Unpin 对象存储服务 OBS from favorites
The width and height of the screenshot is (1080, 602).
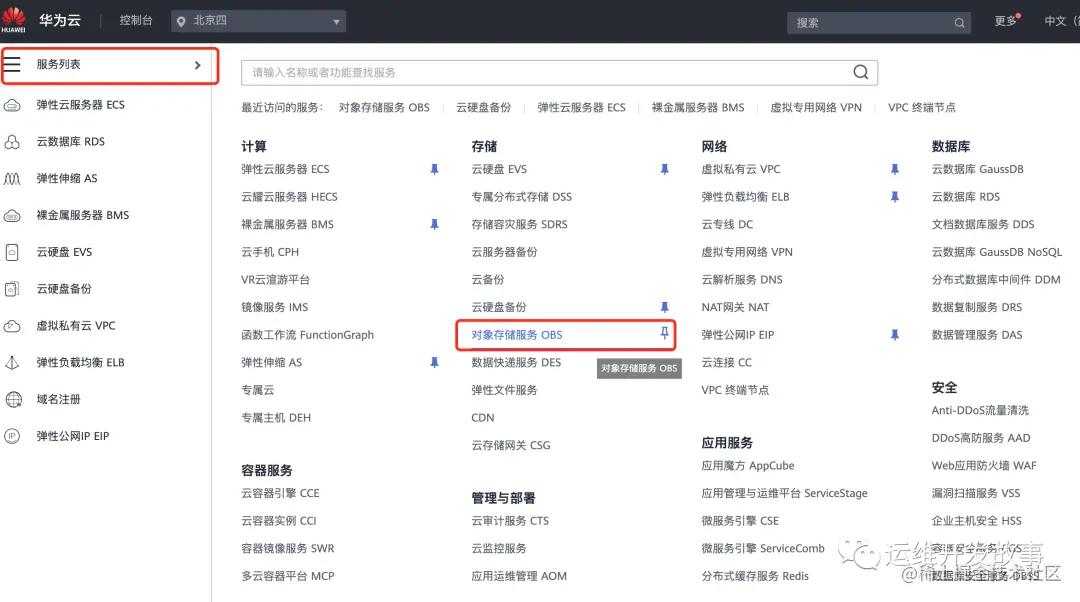point(664,334)
